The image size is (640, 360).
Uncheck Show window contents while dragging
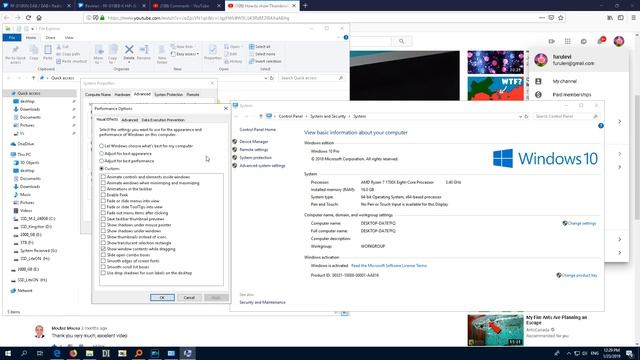103,249
